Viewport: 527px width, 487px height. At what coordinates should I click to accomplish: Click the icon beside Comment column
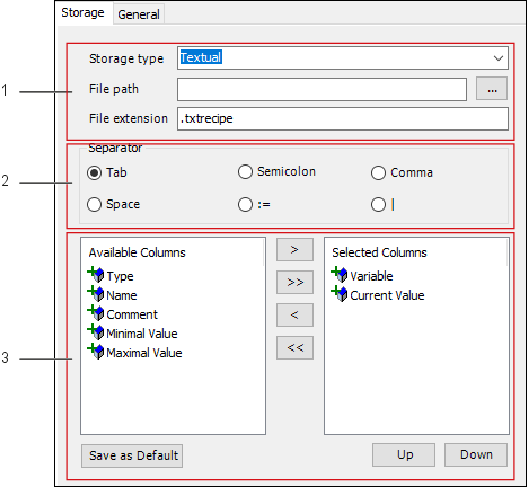click(x=96, y=313)
